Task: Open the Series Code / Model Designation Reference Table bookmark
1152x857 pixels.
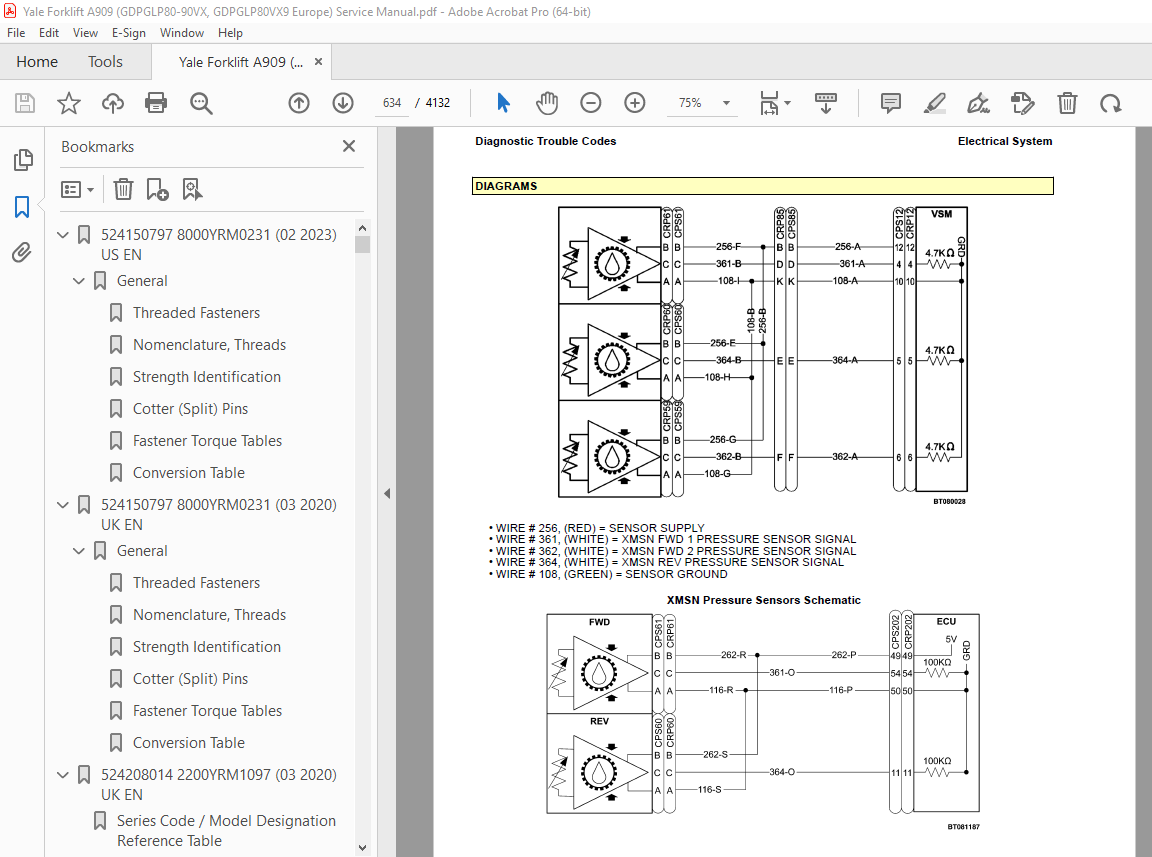Action: (226, 831)
